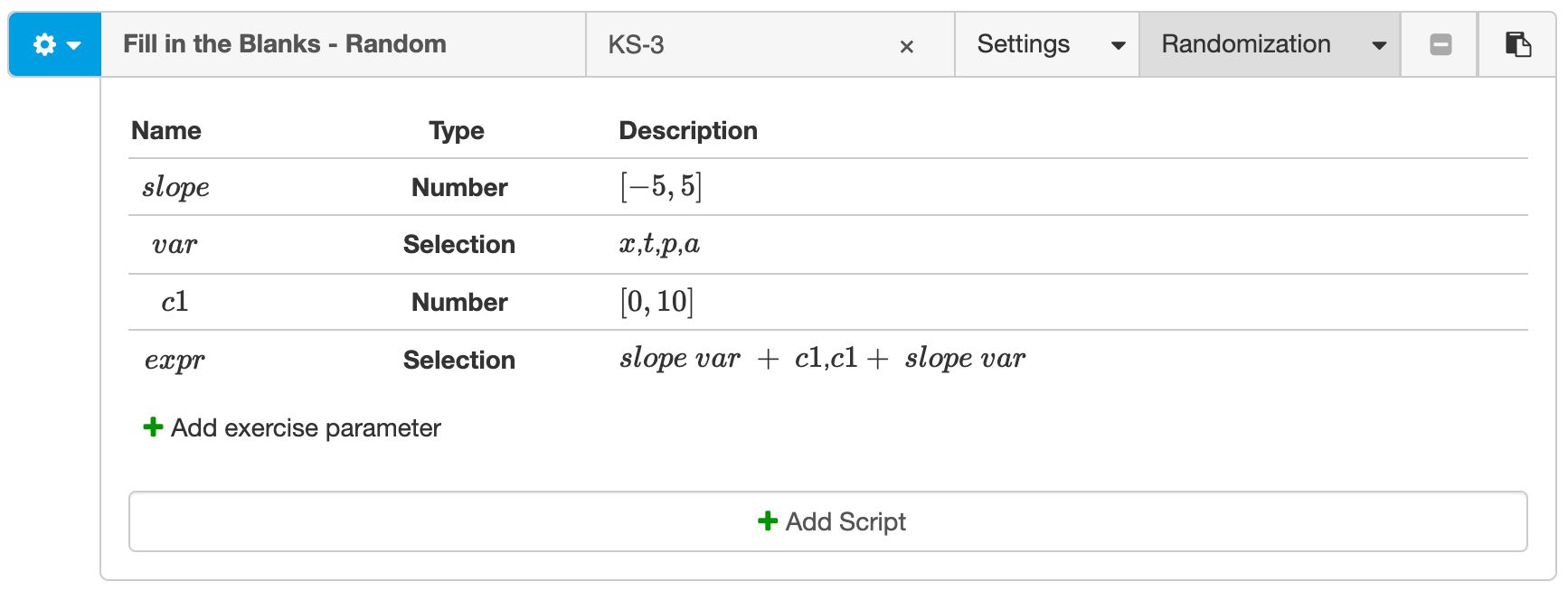Edit the expr selection parameter

(175, 359)
